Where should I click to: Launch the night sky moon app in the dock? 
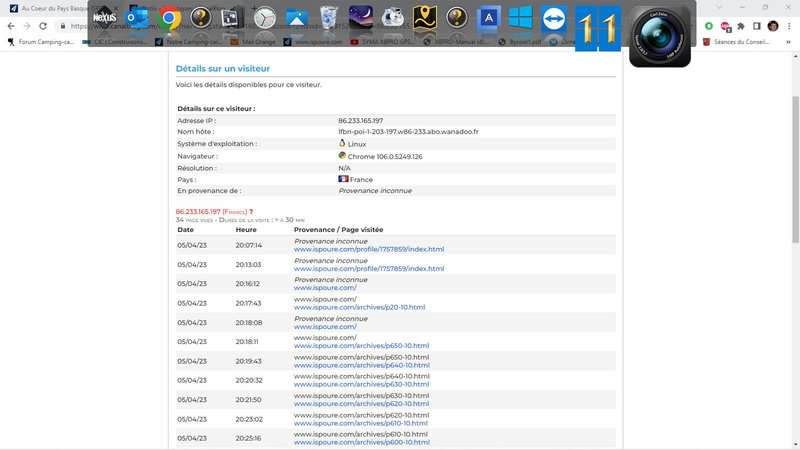(x=361, y=18)
